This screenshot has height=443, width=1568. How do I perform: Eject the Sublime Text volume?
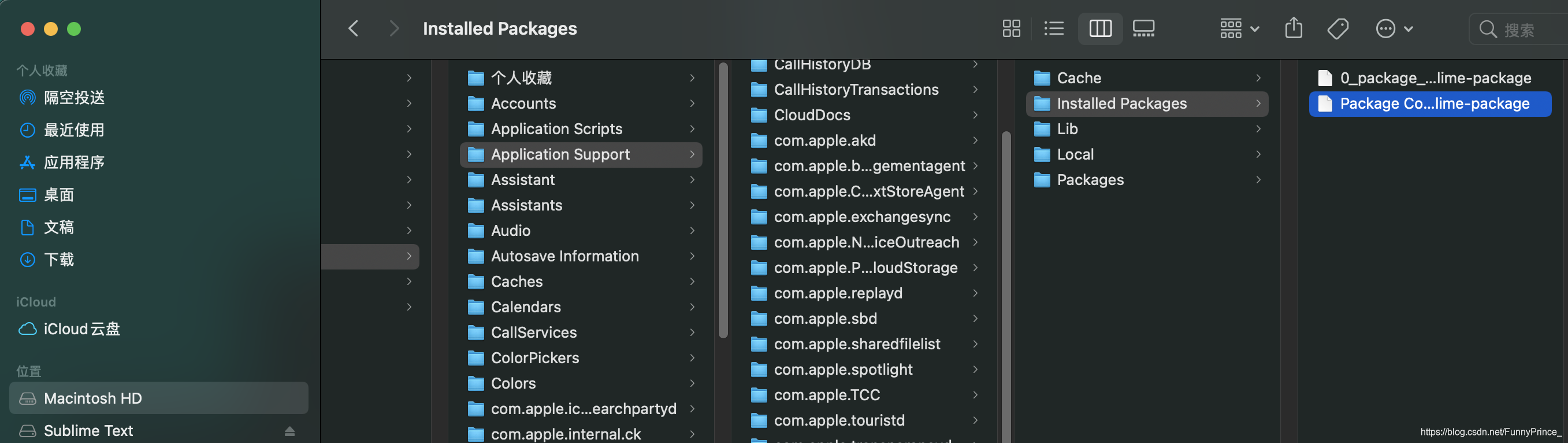tap(290, 431)
